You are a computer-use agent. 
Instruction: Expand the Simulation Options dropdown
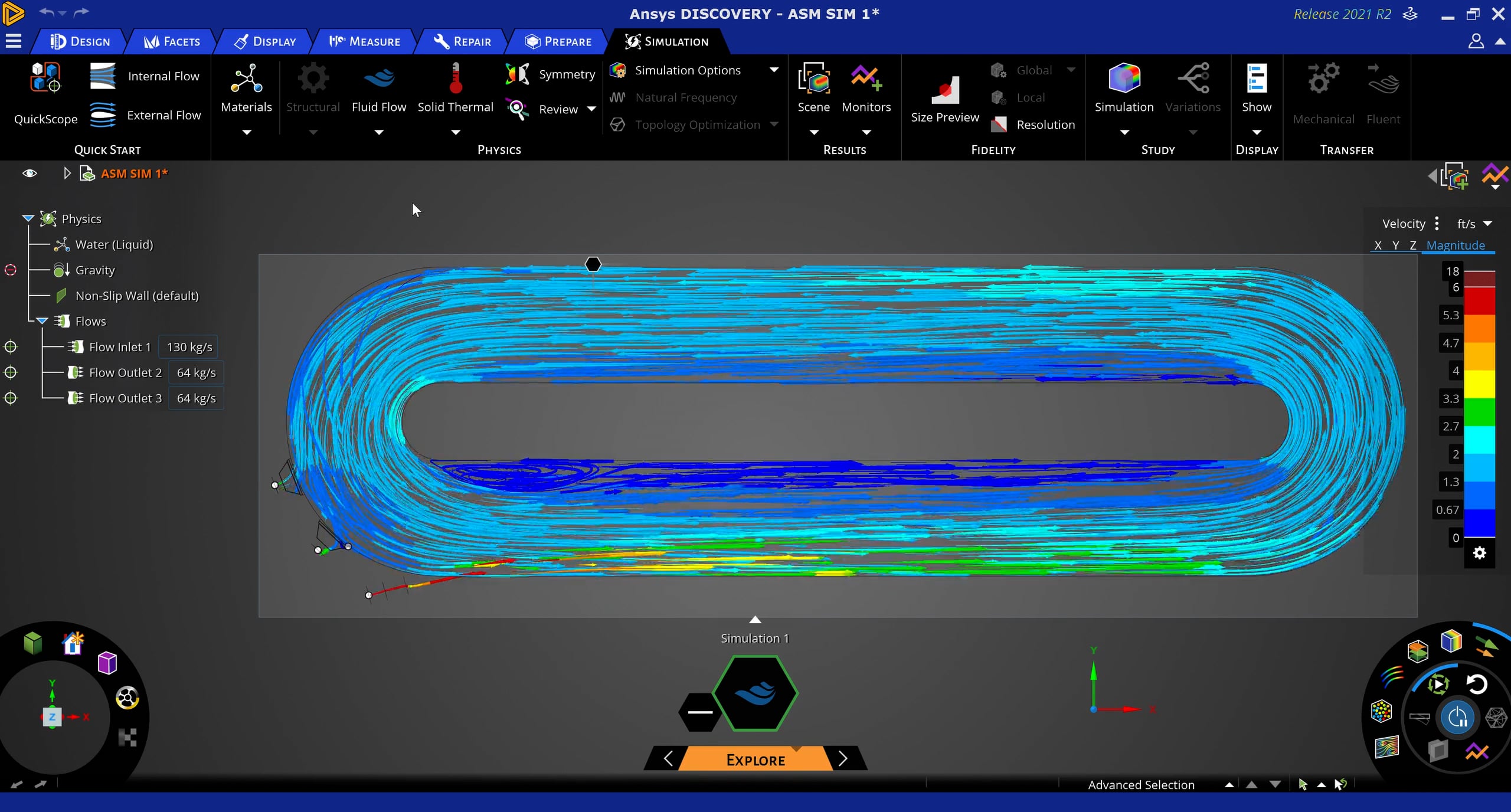[x=774, y=70]
